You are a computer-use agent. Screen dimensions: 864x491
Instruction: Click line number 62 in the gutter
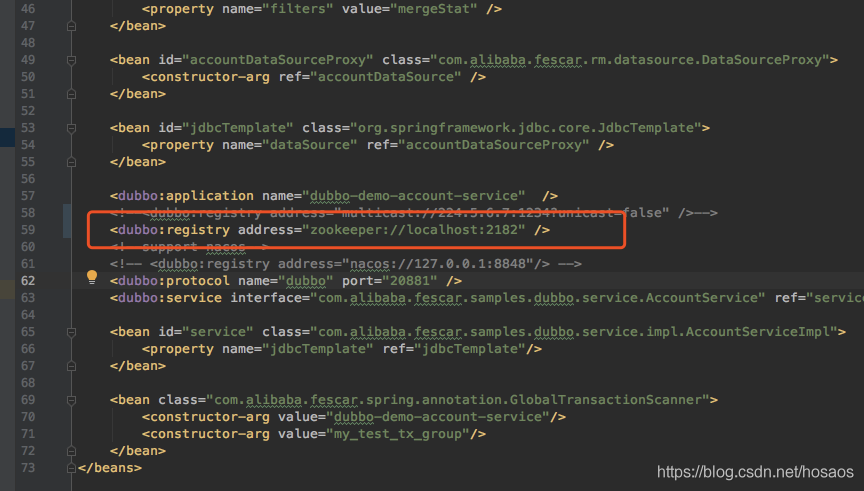28,281
